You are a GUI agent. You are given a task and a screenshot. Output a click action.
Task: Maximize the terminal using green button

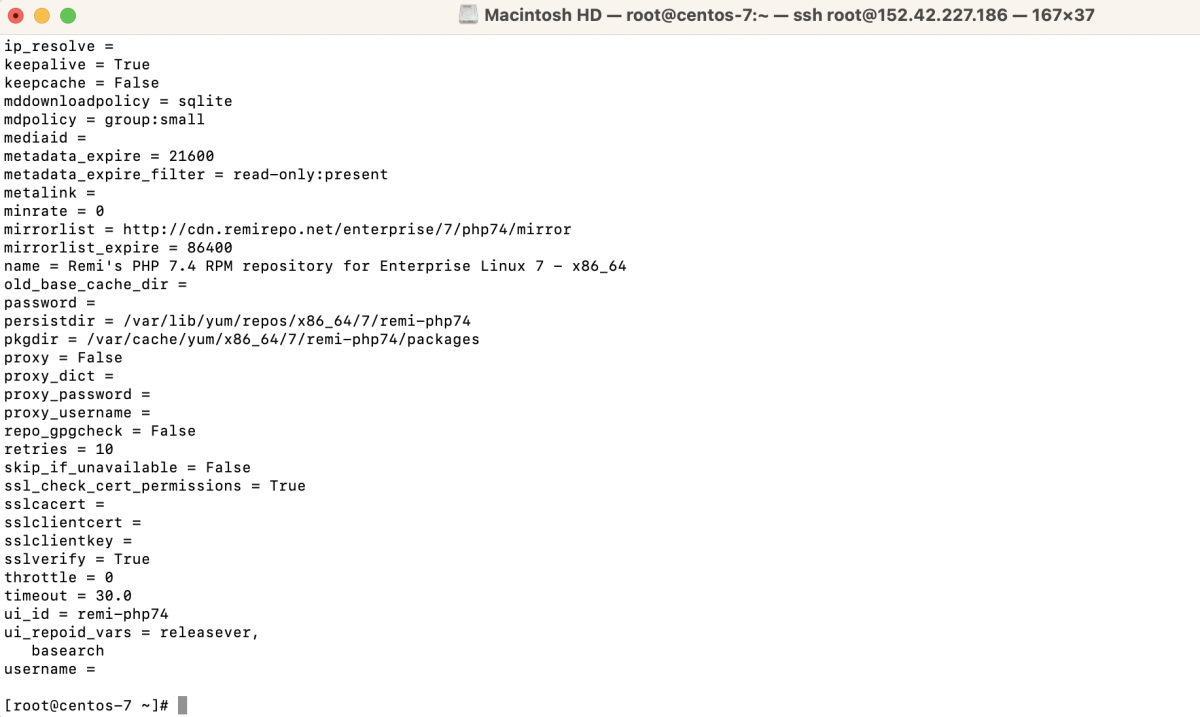click(68, 16)
